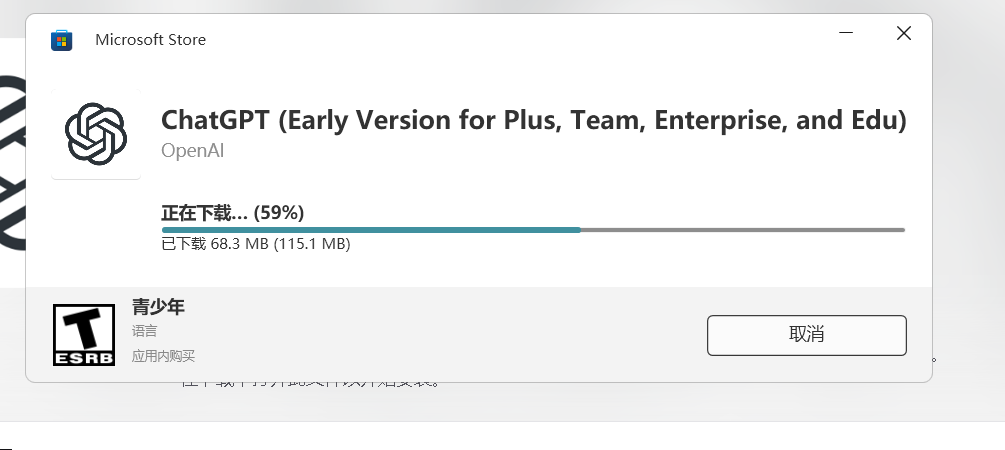This screenshot has width=1005, height=450.
Task: Click the empty title bar area
Action: click(x=500, y=38)
